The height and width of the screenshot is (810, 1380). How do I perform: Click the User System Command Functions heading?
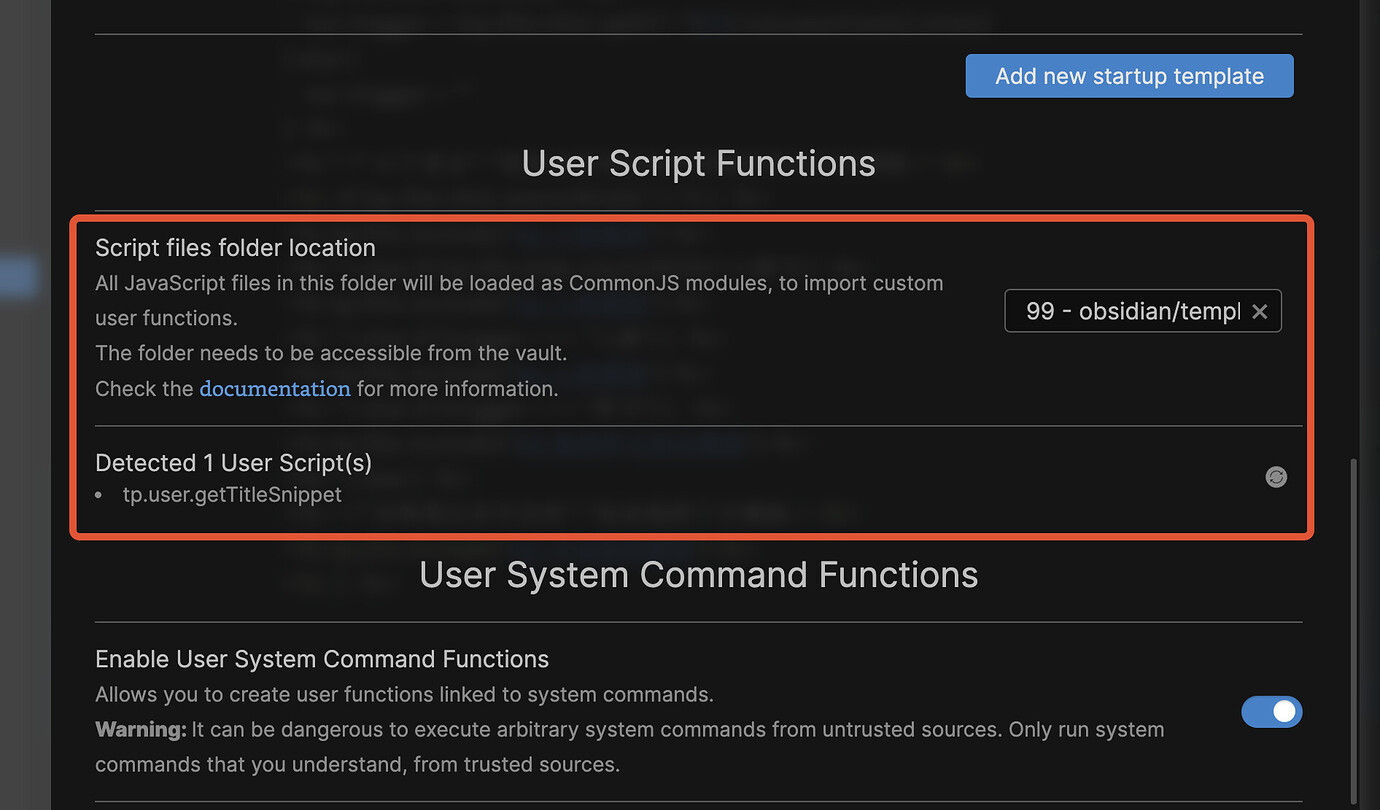click(699, 574)
